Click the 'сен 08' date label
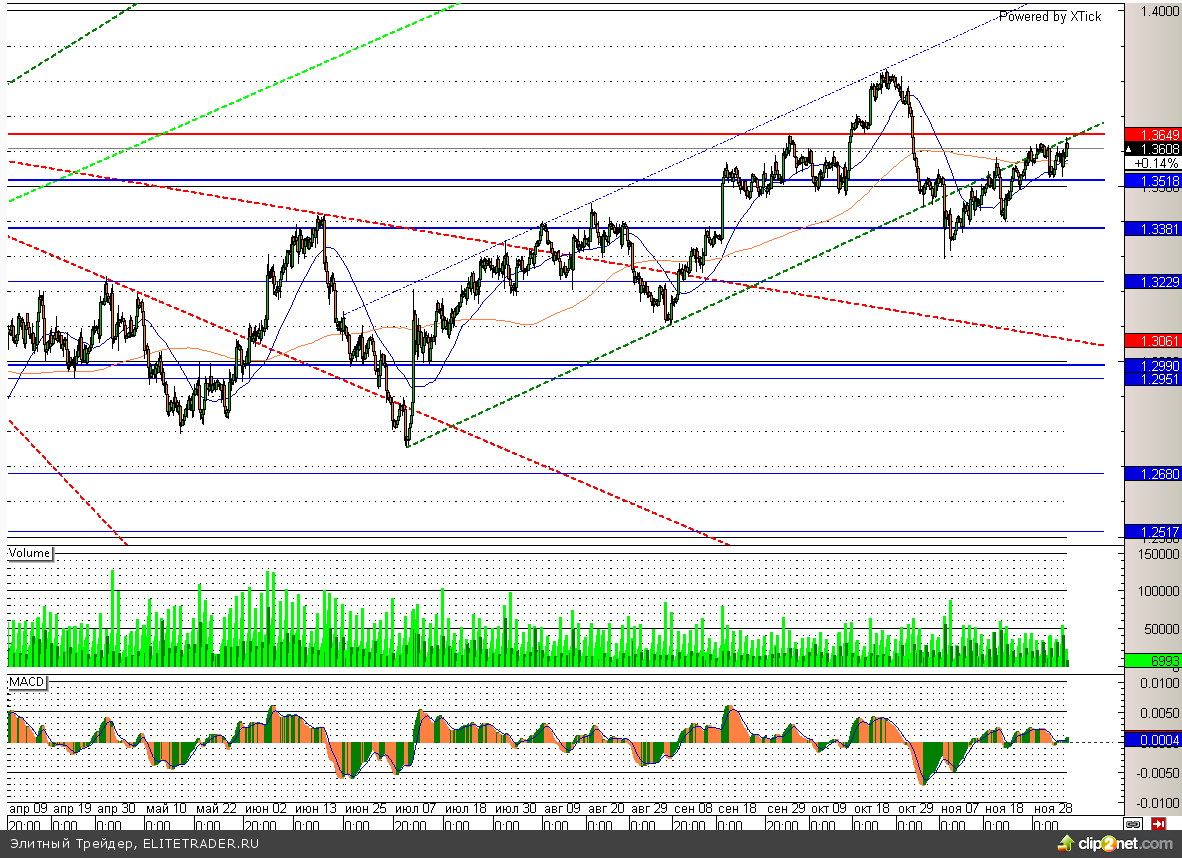This screenshot has width=1182, height=858. (x=693, y=808)
